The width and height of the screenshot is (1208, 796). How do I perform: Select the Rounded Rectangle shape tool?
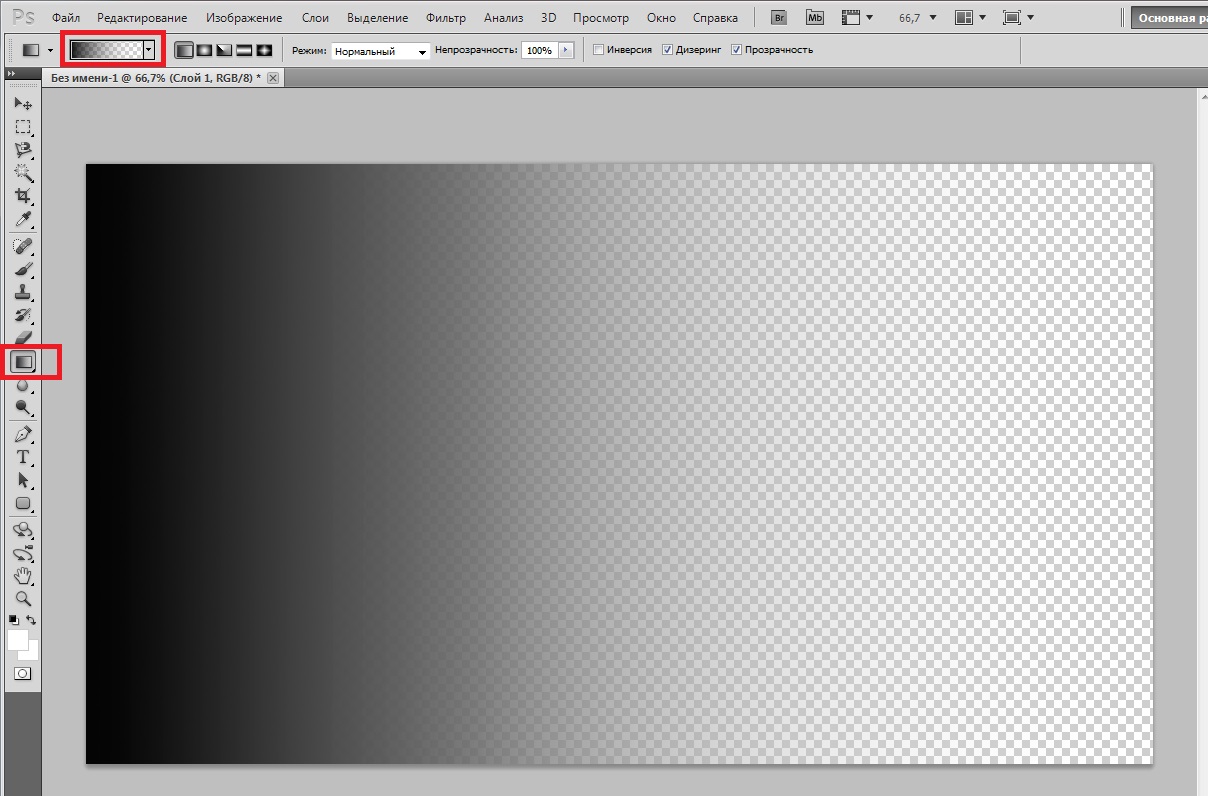pos(22,503)
